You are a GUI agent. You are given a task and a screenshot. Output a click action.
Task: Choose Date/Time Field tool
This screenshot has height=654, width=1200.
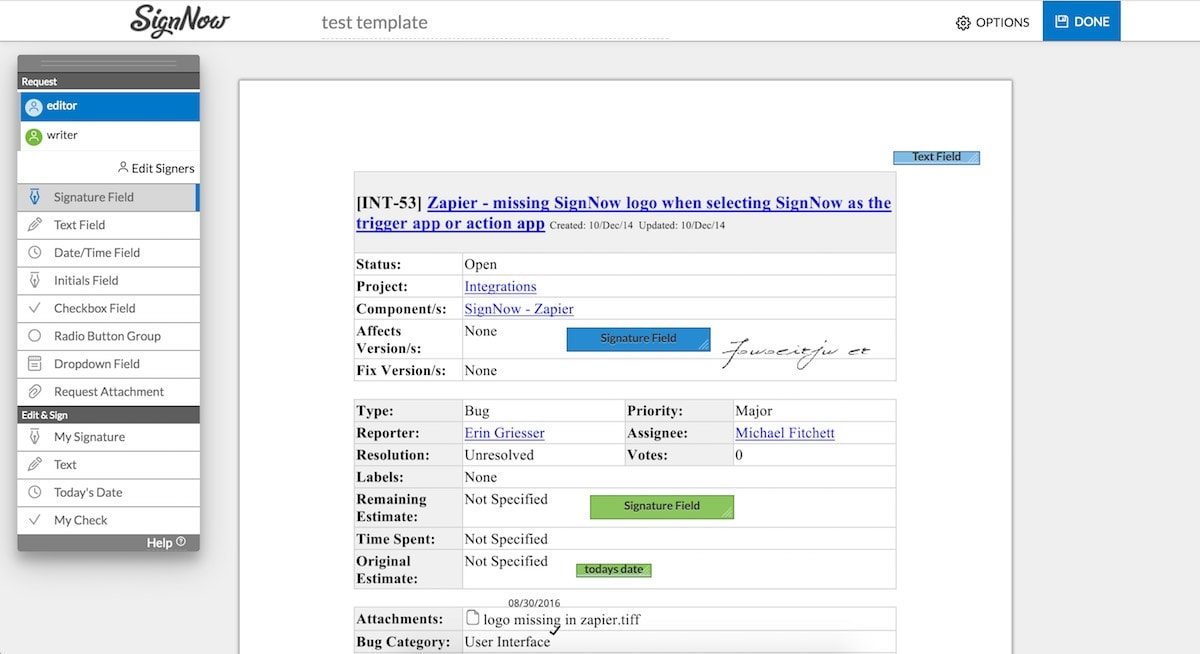coord(108,253)
